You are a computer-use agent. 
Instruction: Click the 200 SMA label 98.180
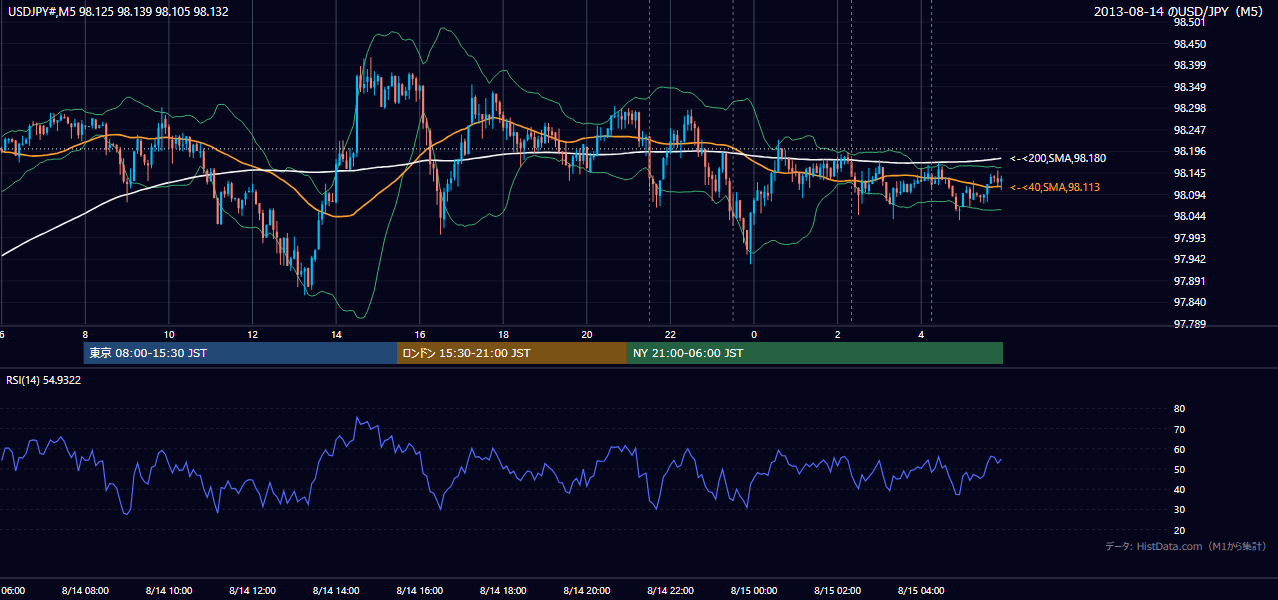pos(1058,159)
